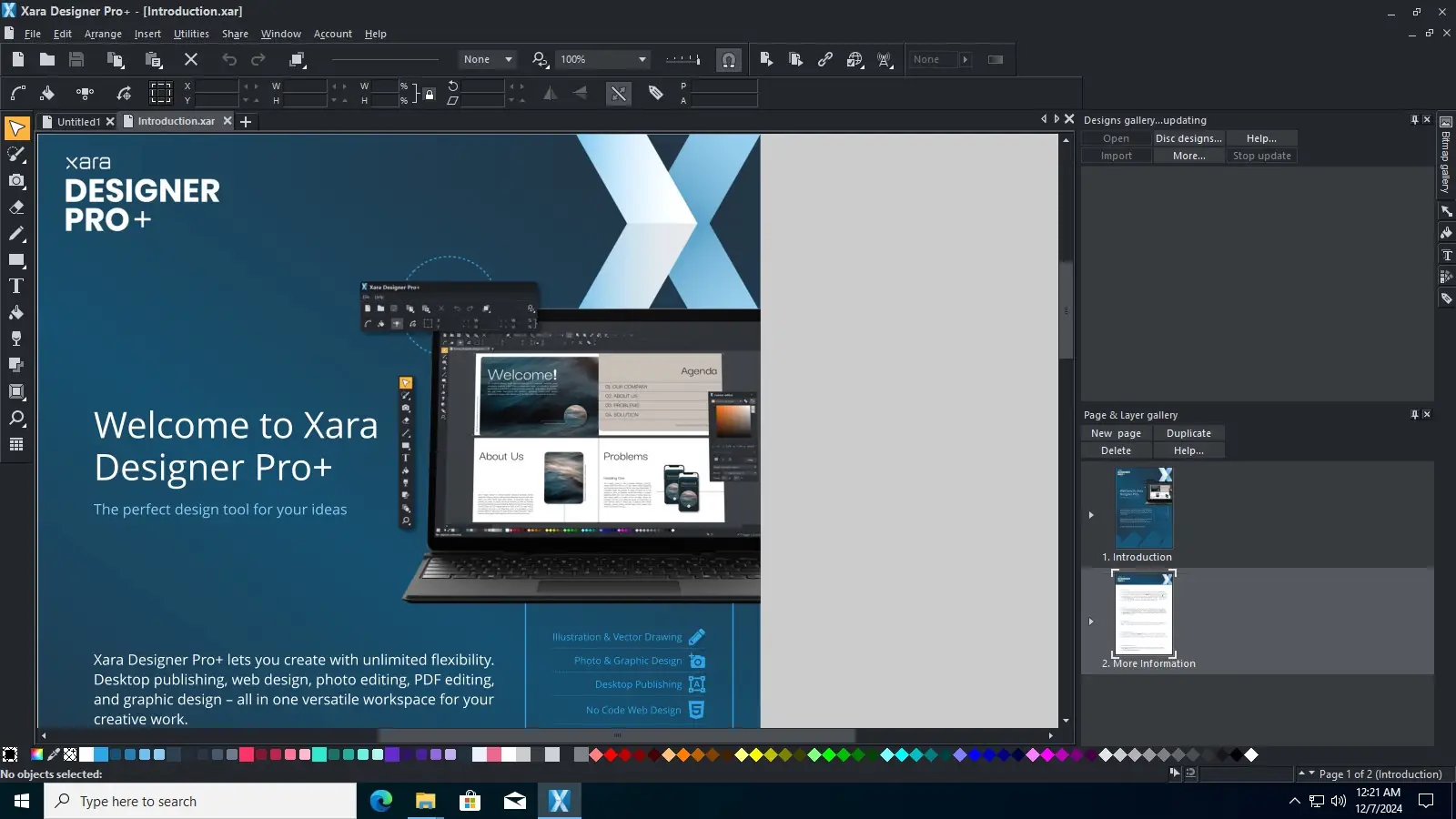Pick the bright red color swatch
Viewport: 1456px width, 819px height.
pos(611,754)
